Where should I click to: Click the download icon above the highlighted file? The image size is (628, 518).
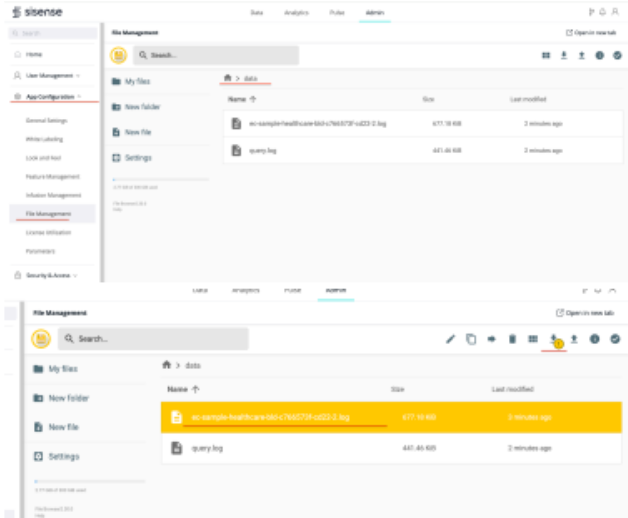click(x=554, y=339)
